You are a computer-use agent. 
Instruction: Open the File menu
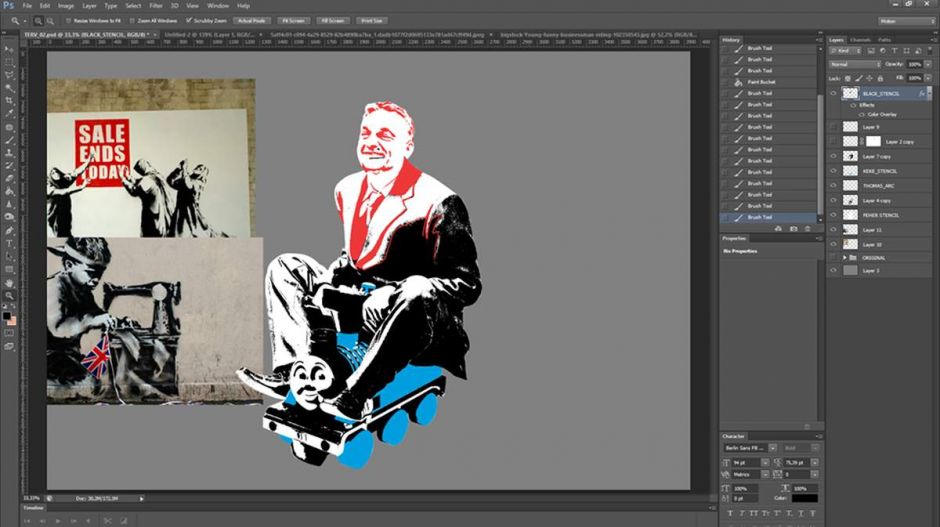tap(27, 6)
